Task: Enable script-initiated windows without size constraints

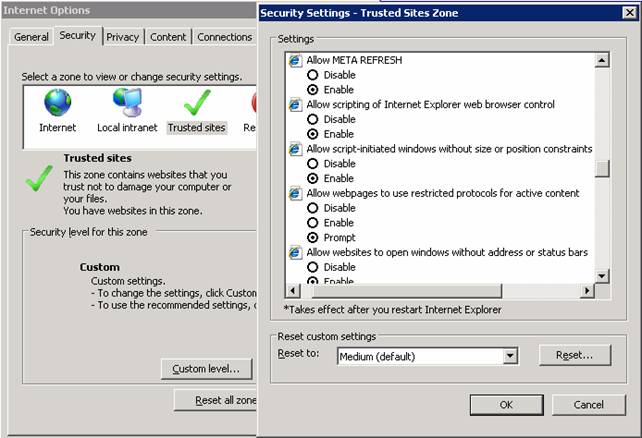Action: (312, 178)
